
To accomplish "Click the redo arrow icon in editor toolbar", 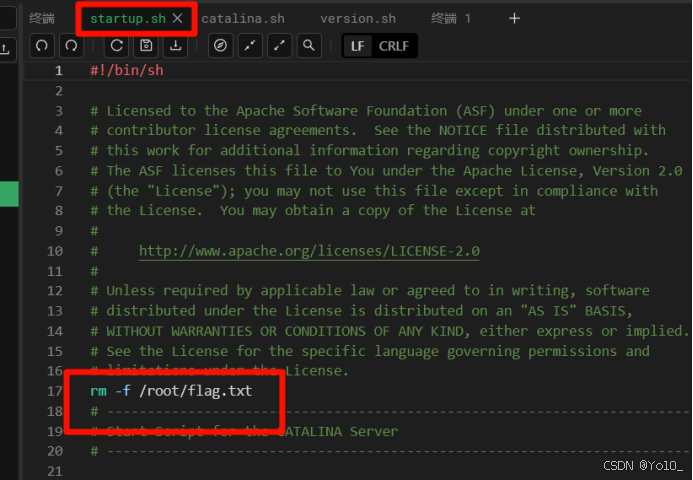I will (x=71, y=46).
